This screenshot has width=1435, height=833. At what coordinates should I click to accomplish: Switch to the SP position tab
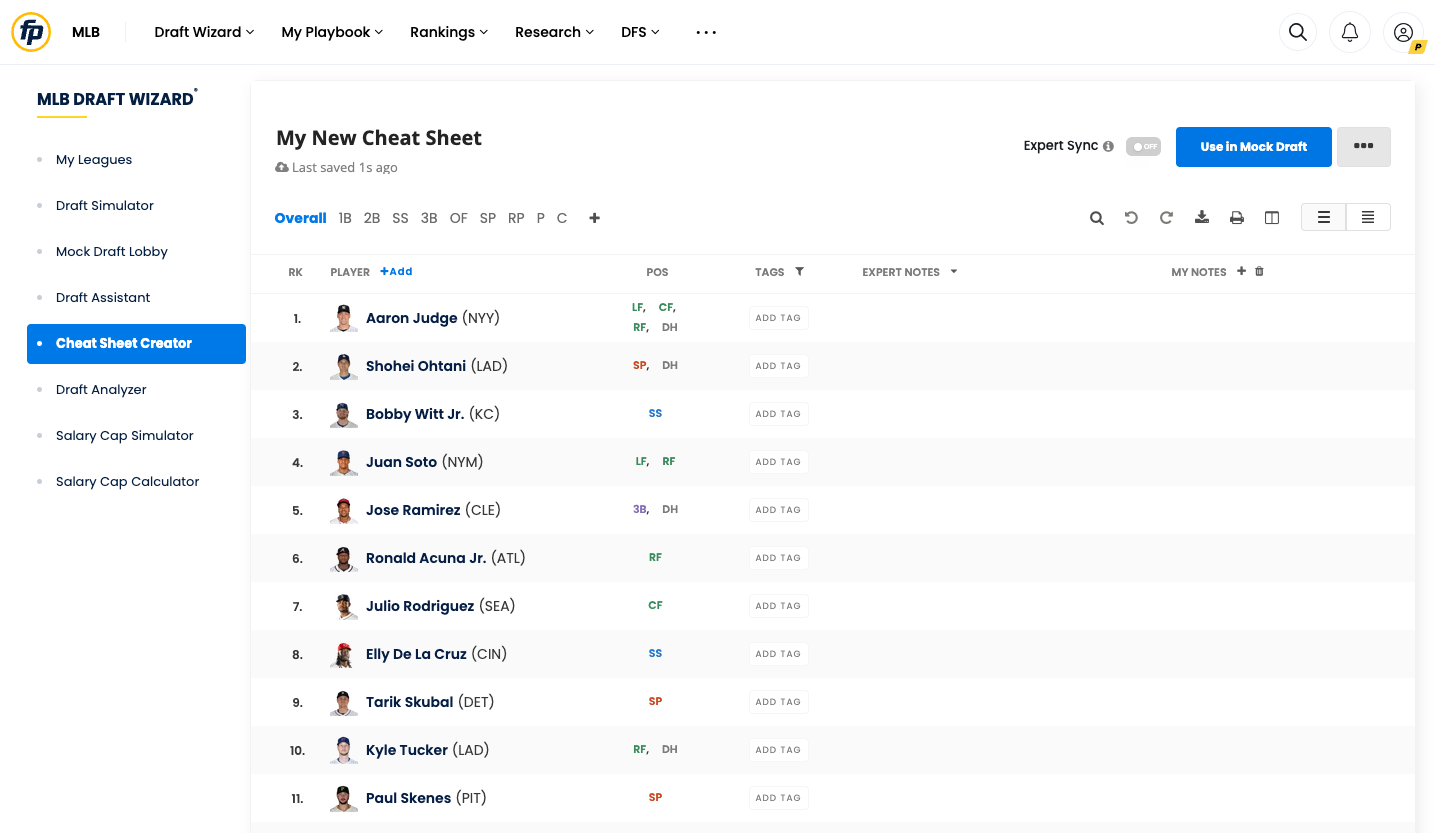487,217
